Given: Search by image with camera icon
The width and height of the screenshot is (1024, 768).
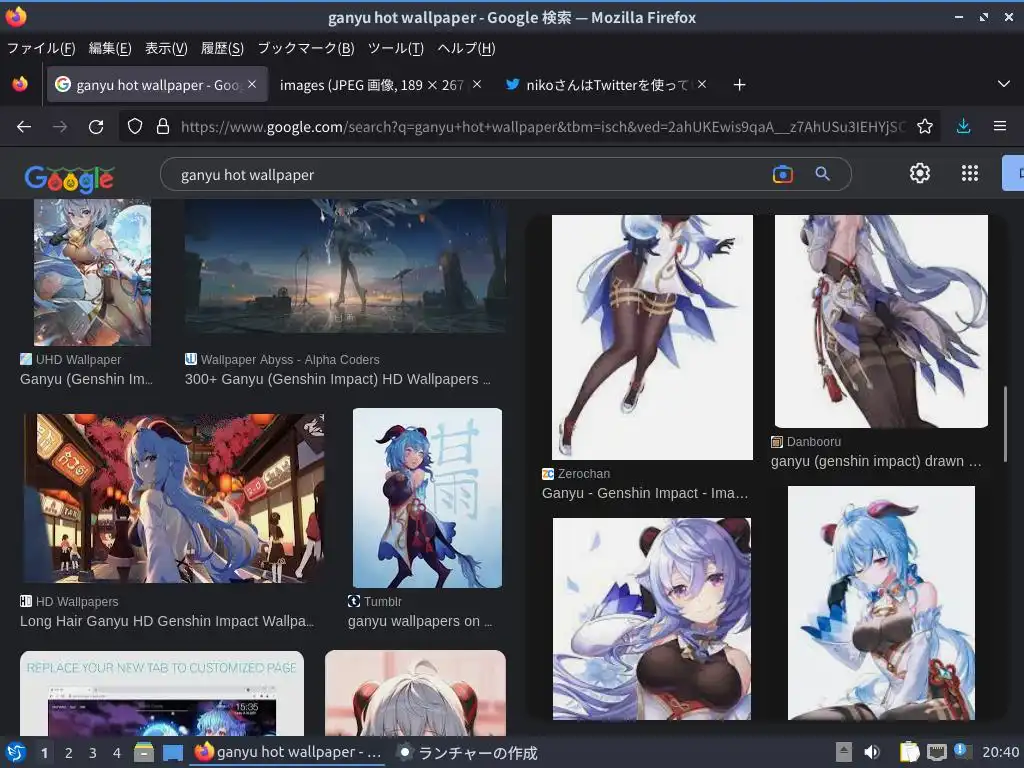Looking at the screenshot, I should pos(782,174).
